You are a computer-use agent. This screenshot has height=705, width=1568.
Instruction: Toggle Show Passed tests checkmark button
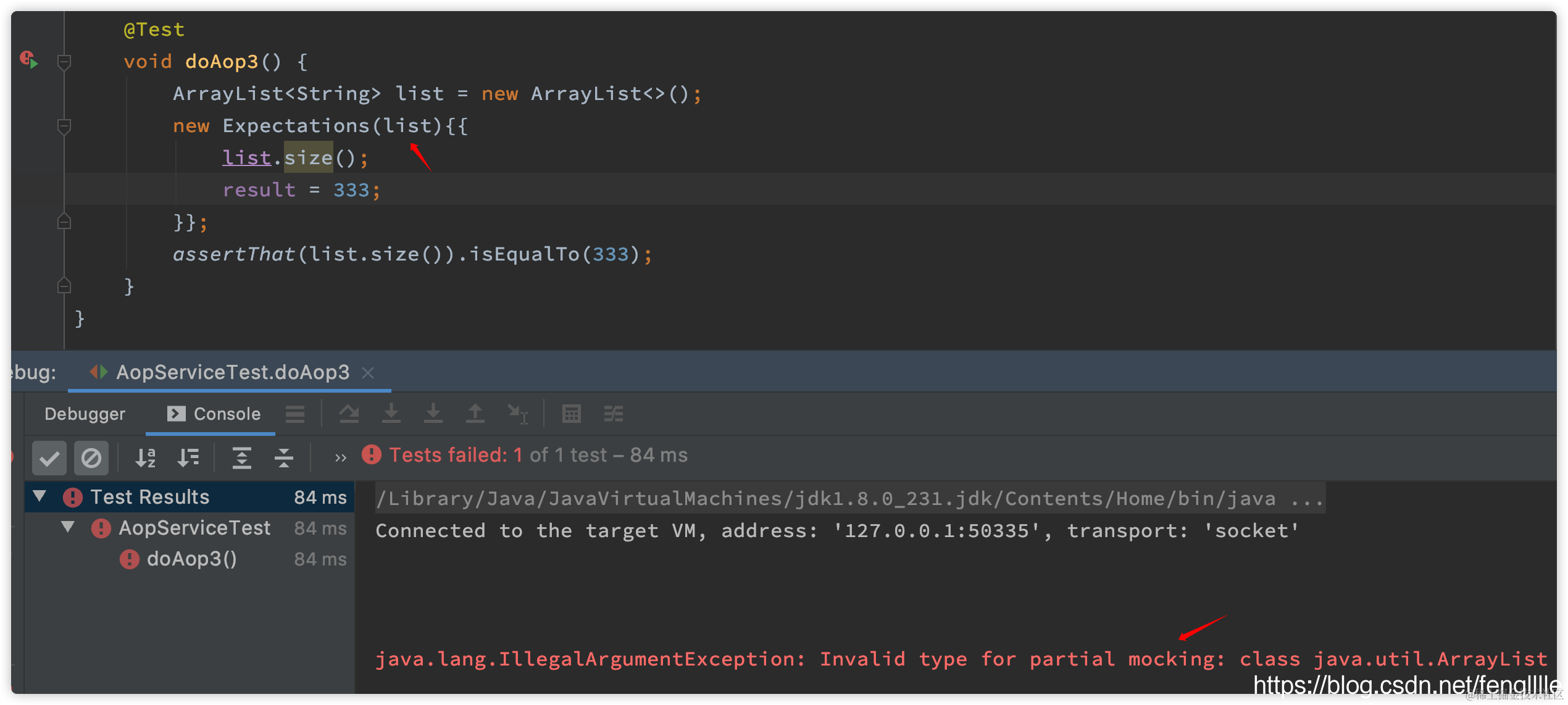coord(49,457)
